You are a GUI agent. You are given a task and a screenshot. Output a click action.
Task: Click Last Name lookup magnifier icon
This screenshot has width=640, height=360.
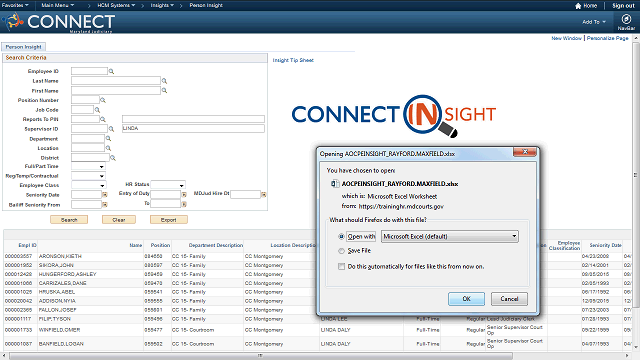coord(164,81)
